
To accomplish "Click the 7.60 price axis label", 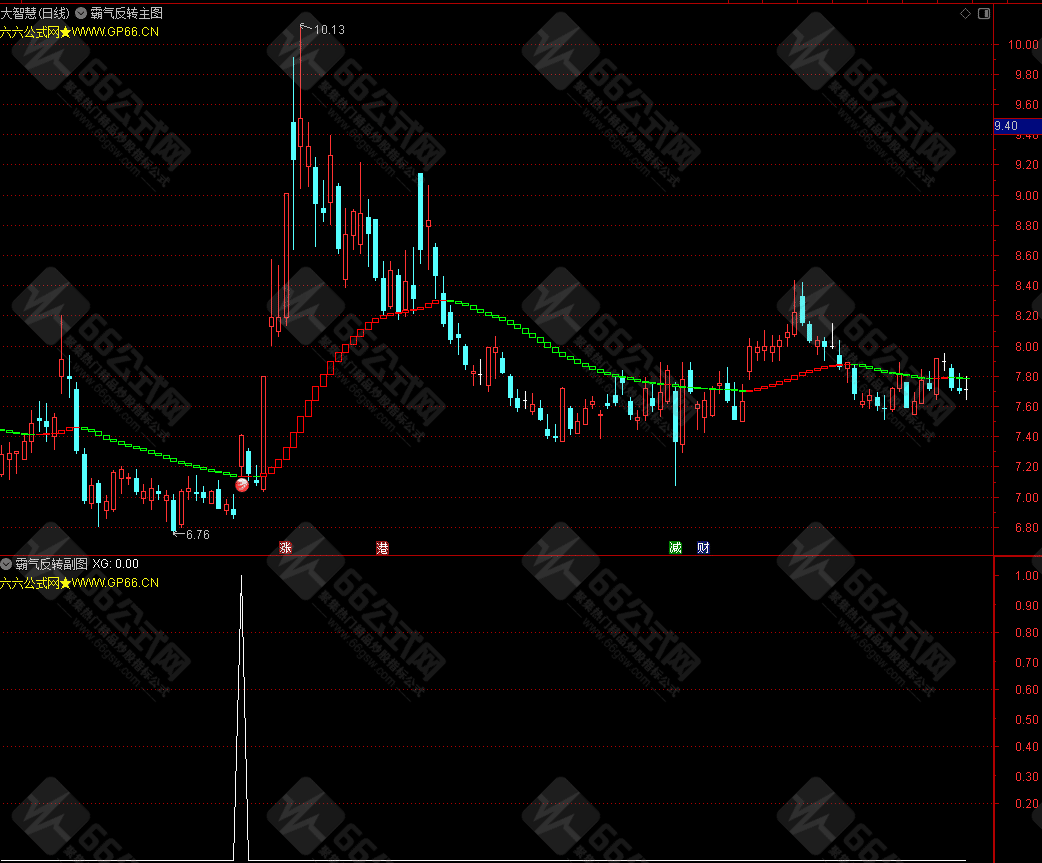I will tap(1026, 407).
